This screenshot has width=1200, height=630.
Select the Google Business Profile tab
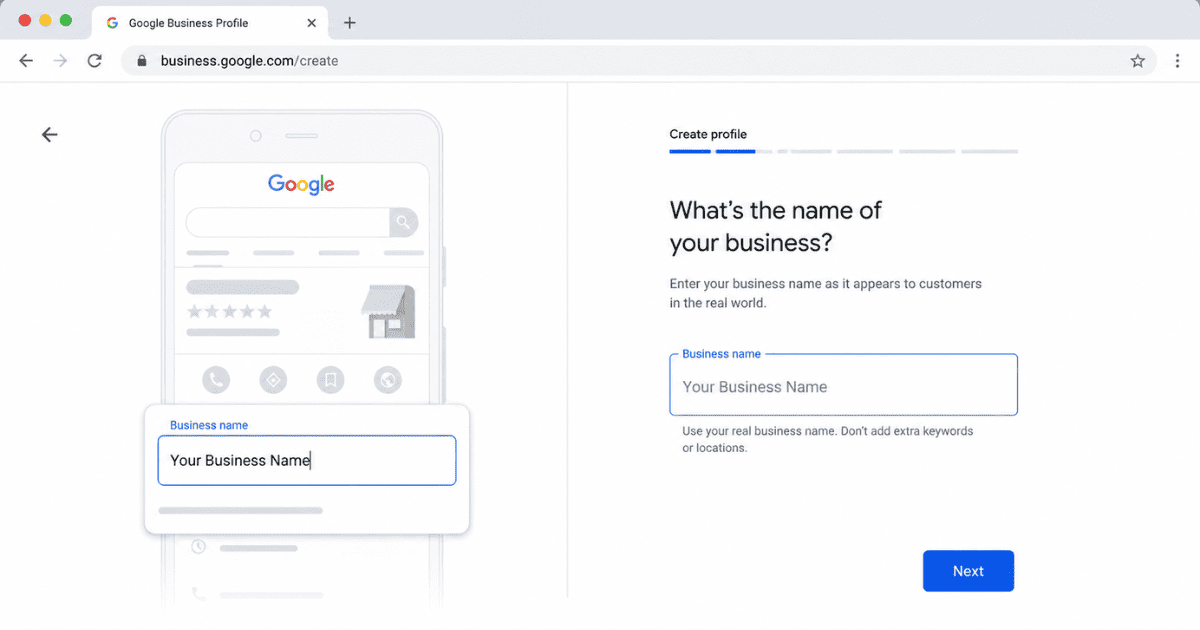point(210,23)
